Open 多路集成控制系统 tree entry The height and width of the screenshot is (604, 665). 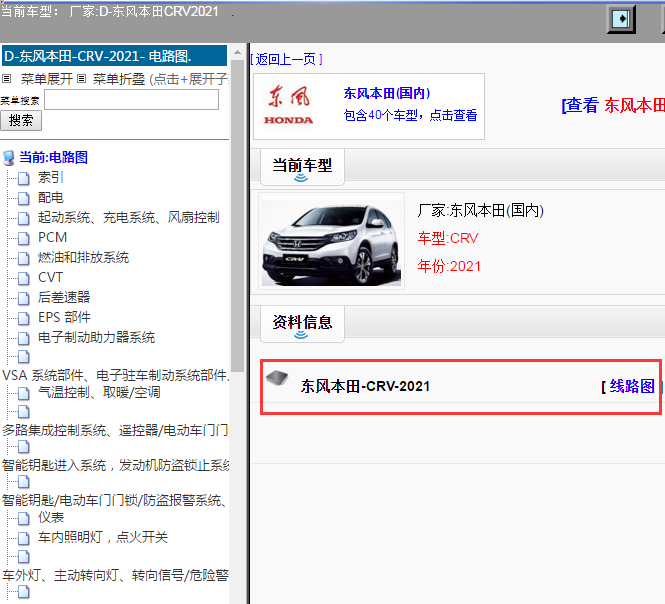115,430
